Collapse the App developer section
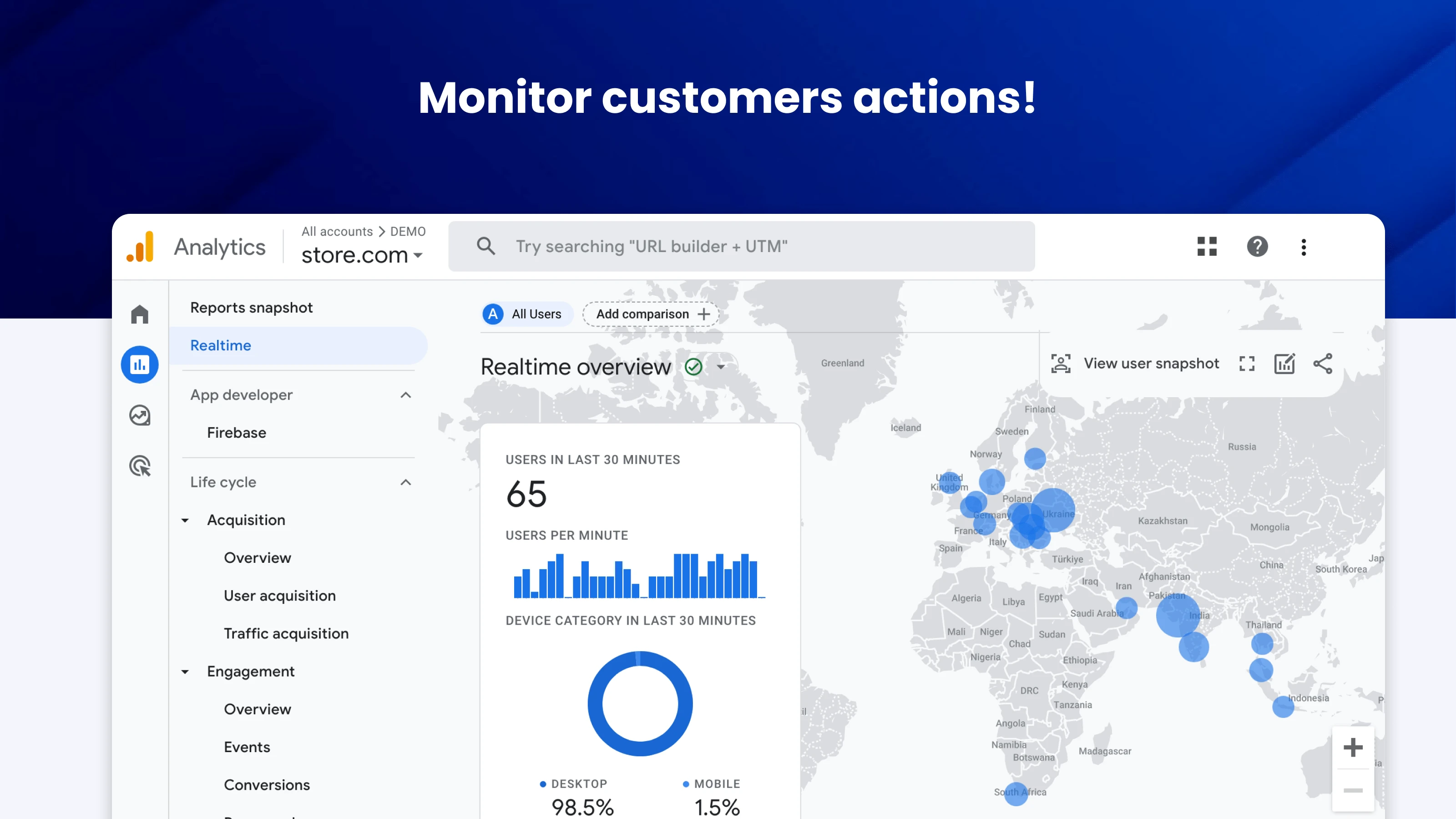The image size is (1456, 819). pyautogui.click(x=405, y=395)
